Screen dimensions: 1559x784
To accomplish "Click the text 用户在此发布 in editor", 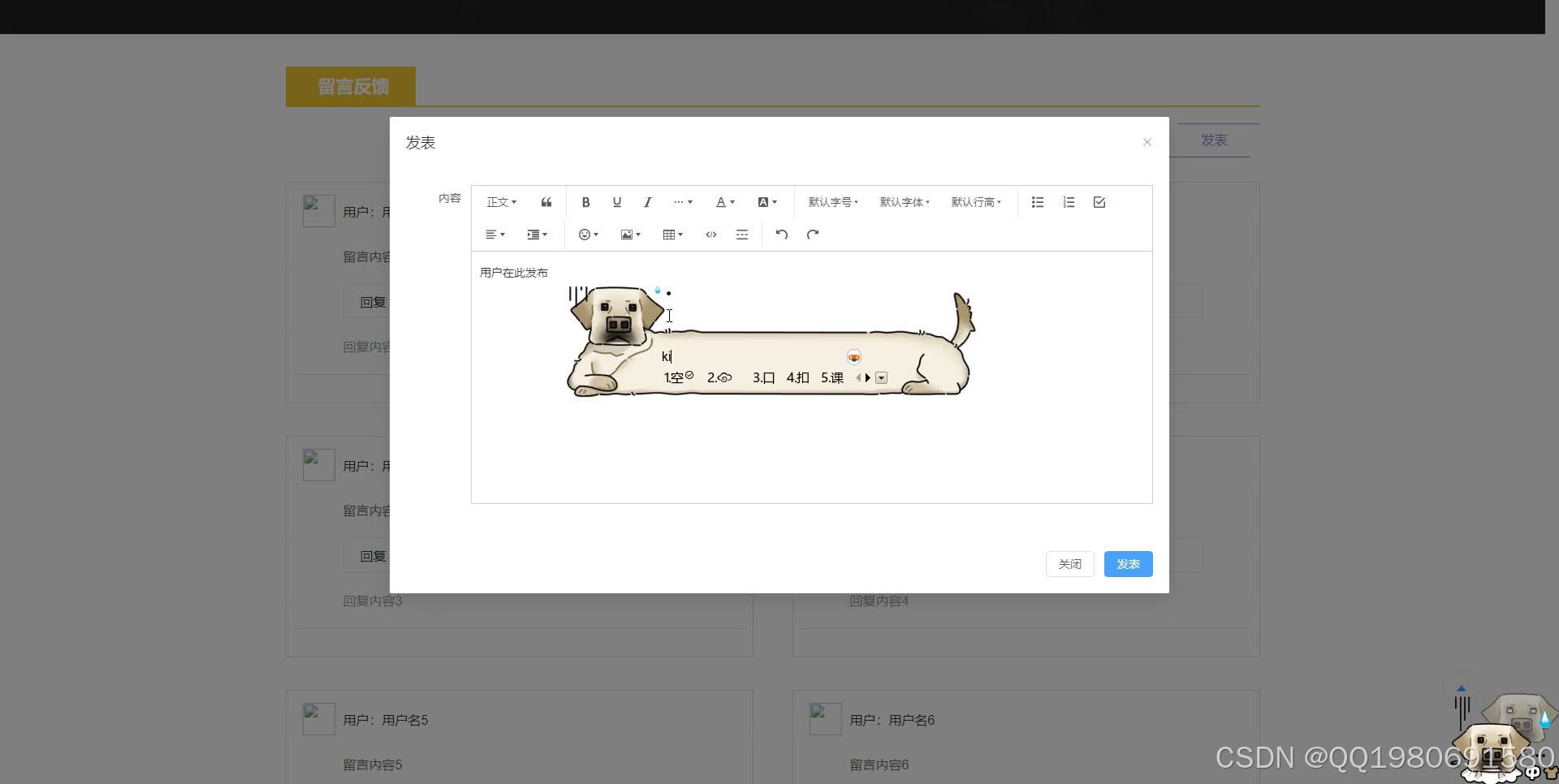I will 513,273.
